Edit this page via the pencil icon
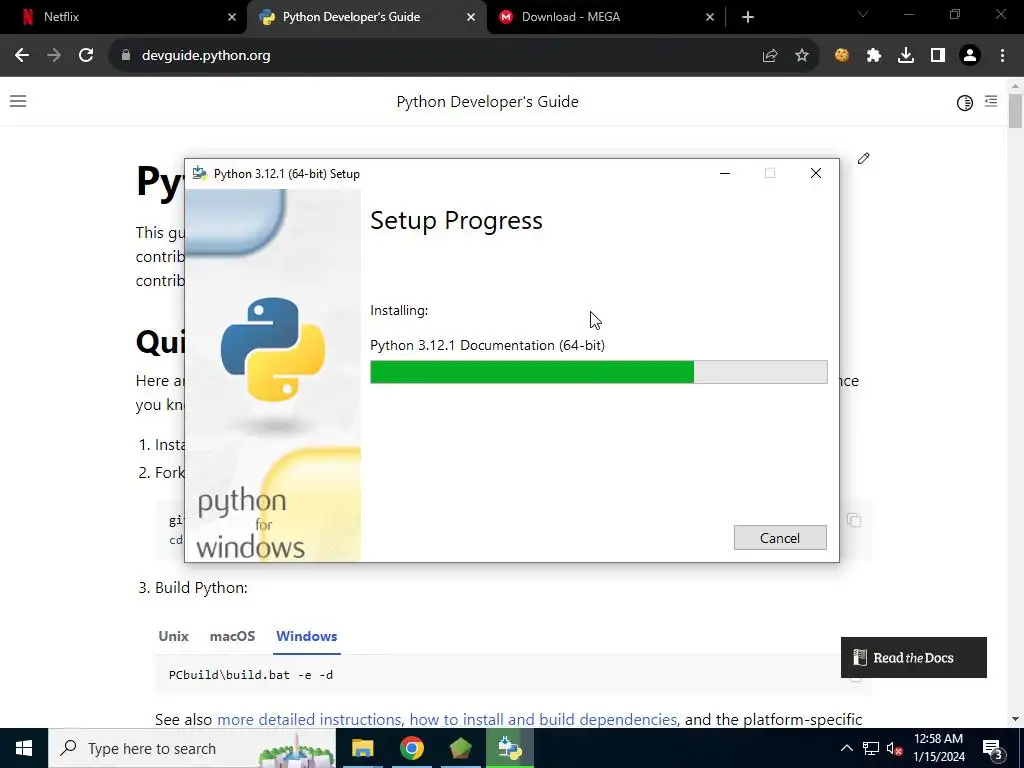Viewport: 1024px width, 768px height. pyautogui.click(x=863, y=159)
